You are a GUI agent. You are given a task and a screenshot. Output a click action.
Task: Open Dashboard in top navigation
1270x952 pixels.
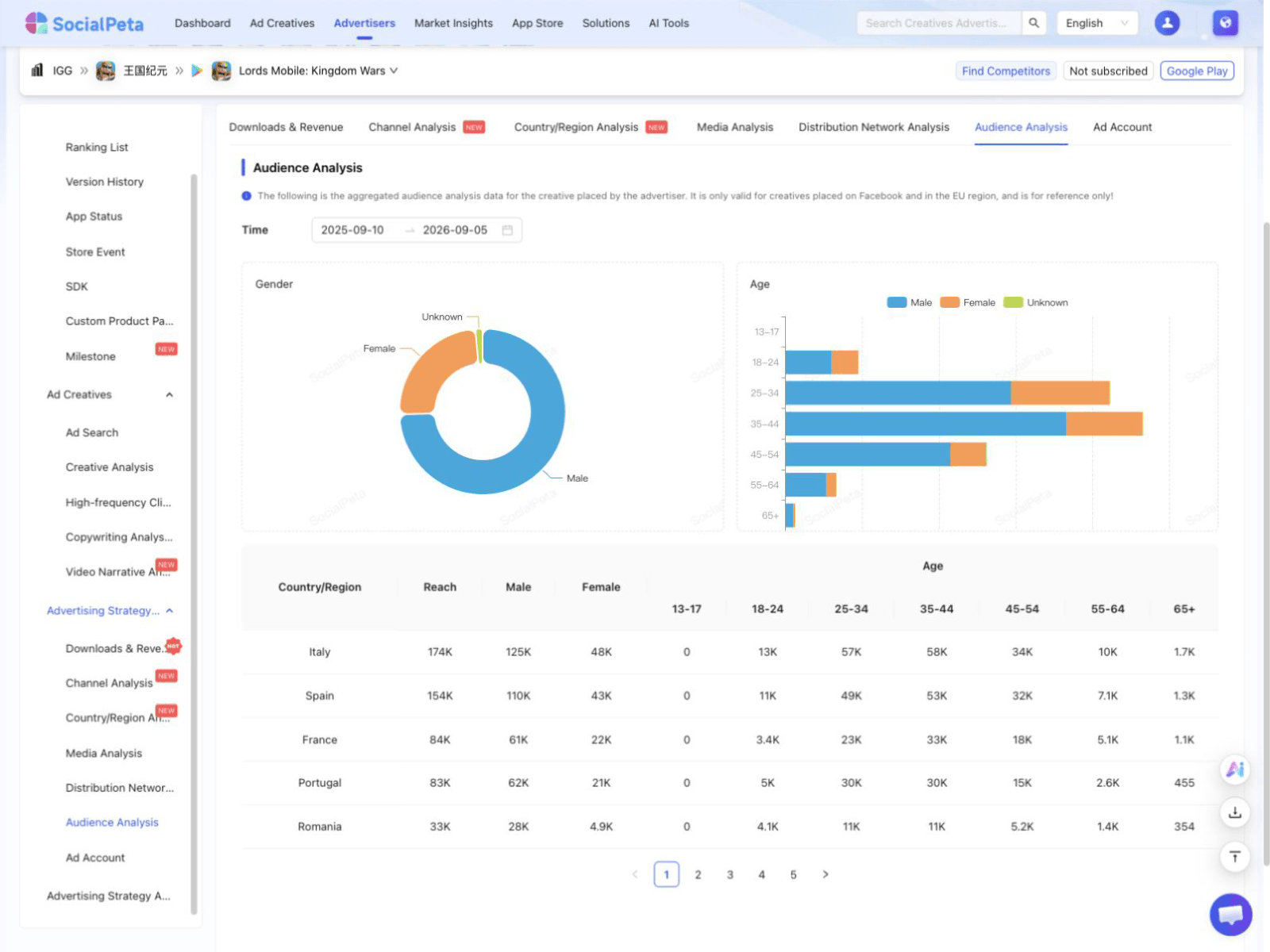[202, 23]
